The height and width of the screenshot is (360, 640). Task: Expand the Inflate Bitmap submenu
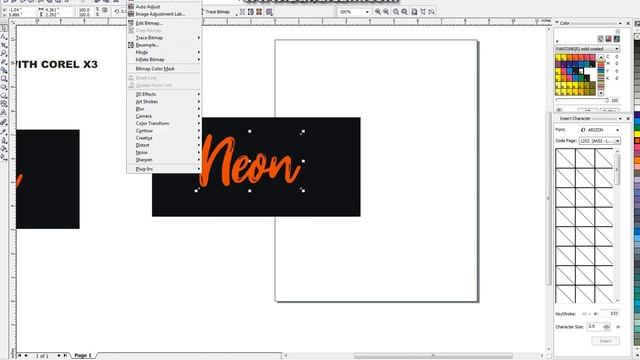[164, 60]
